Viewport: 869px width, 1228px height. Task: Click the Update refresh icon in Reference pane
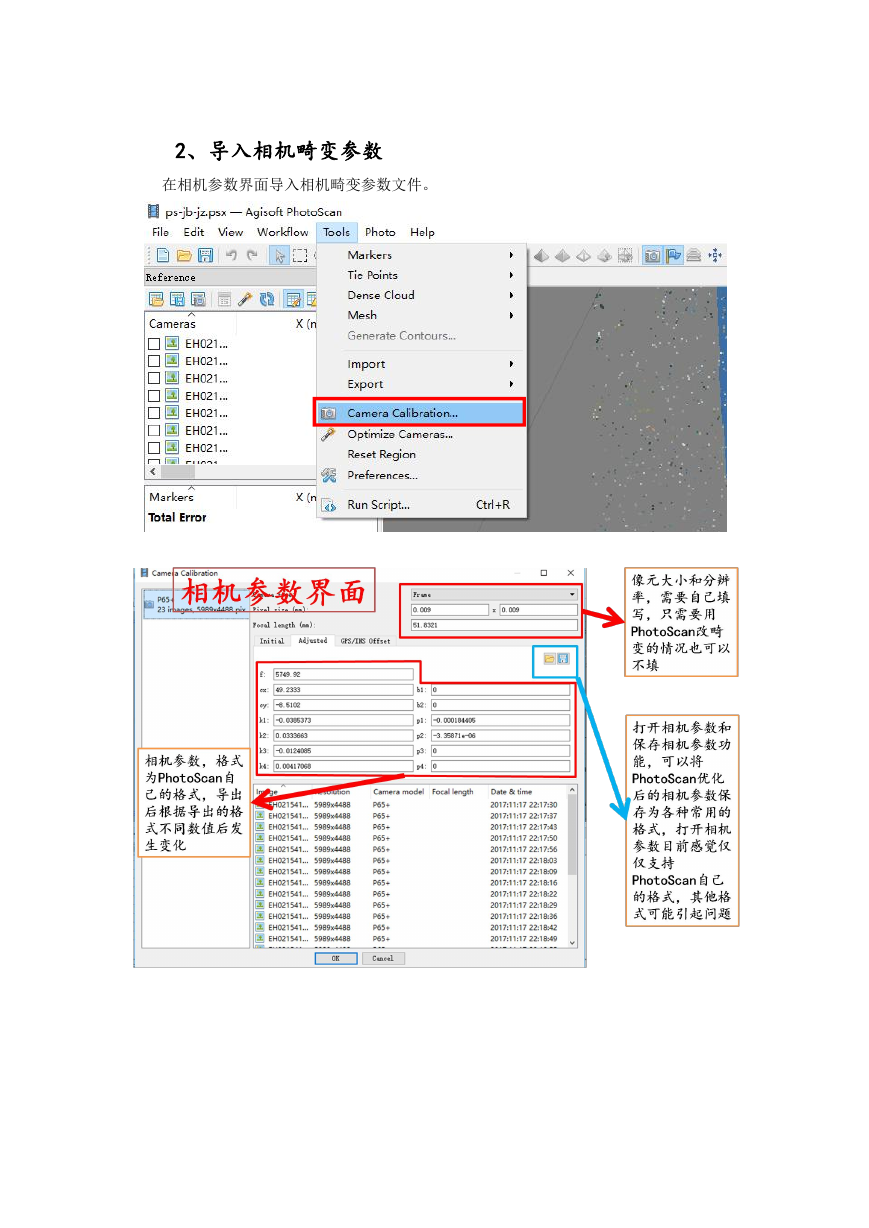(267, 299)
